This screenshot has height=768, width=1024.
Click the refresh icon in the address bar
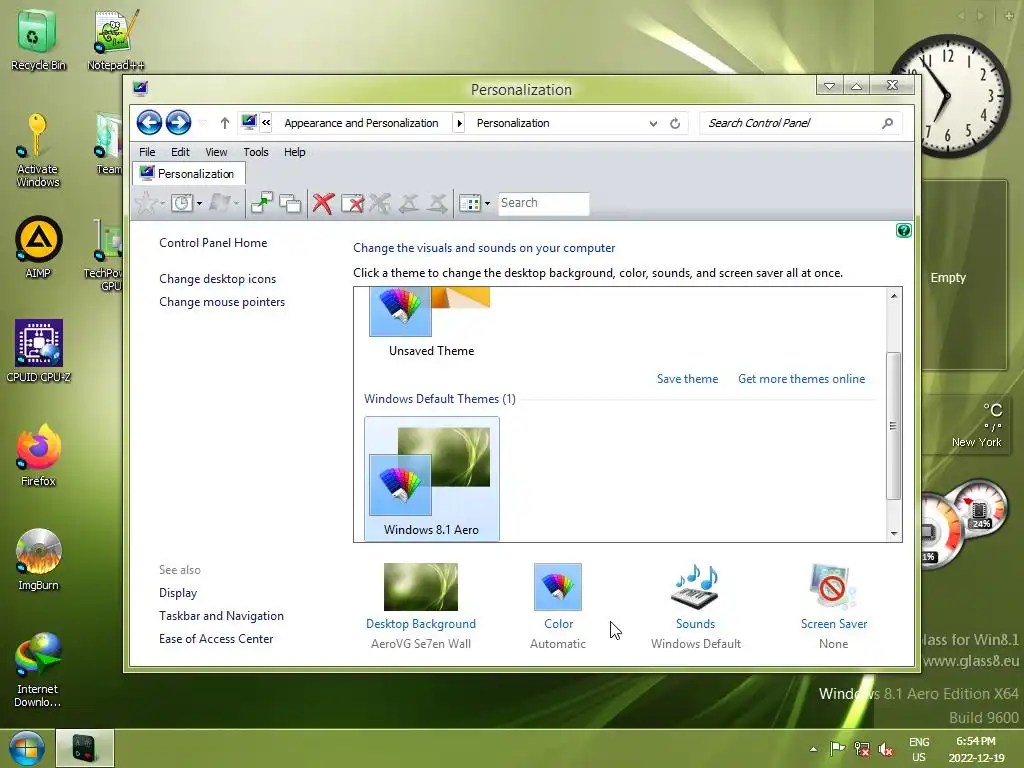coord(675,123)
